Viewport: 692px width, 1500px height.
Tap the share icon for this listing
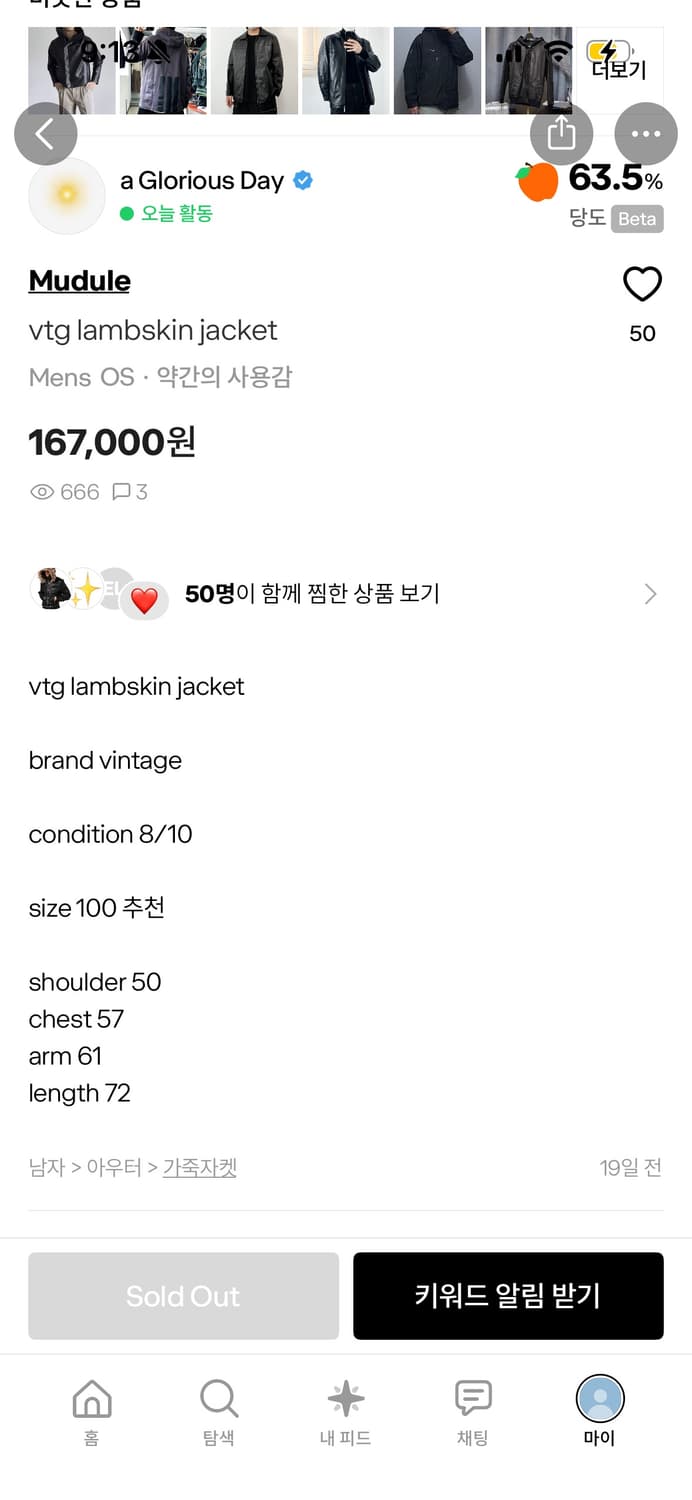[561, 133]
